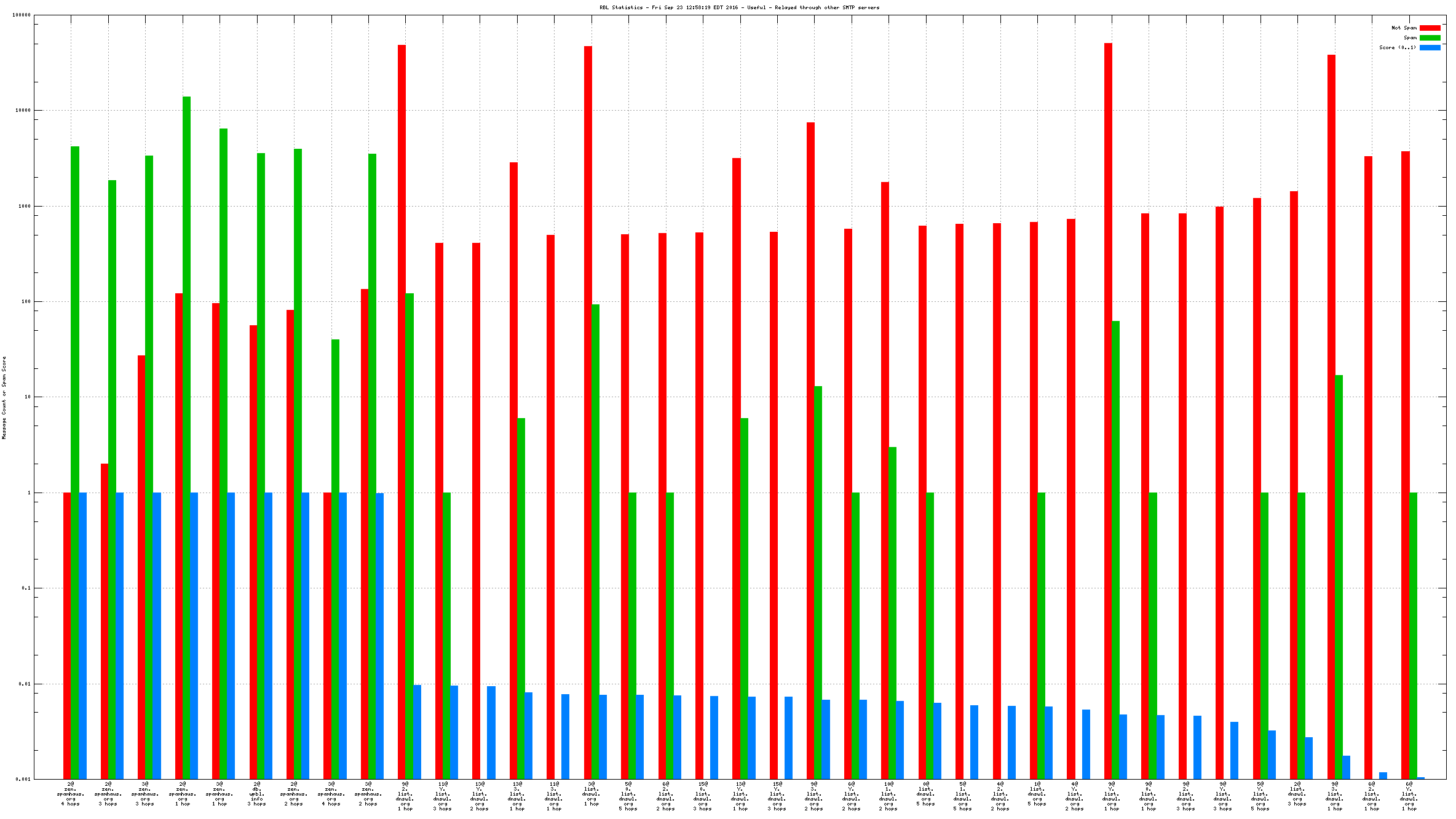Screen dimensions: 1456x819
Task: Click the 10@ 1.list.dnswl.org 2 hops label
Action: click(x=888, y=796)
